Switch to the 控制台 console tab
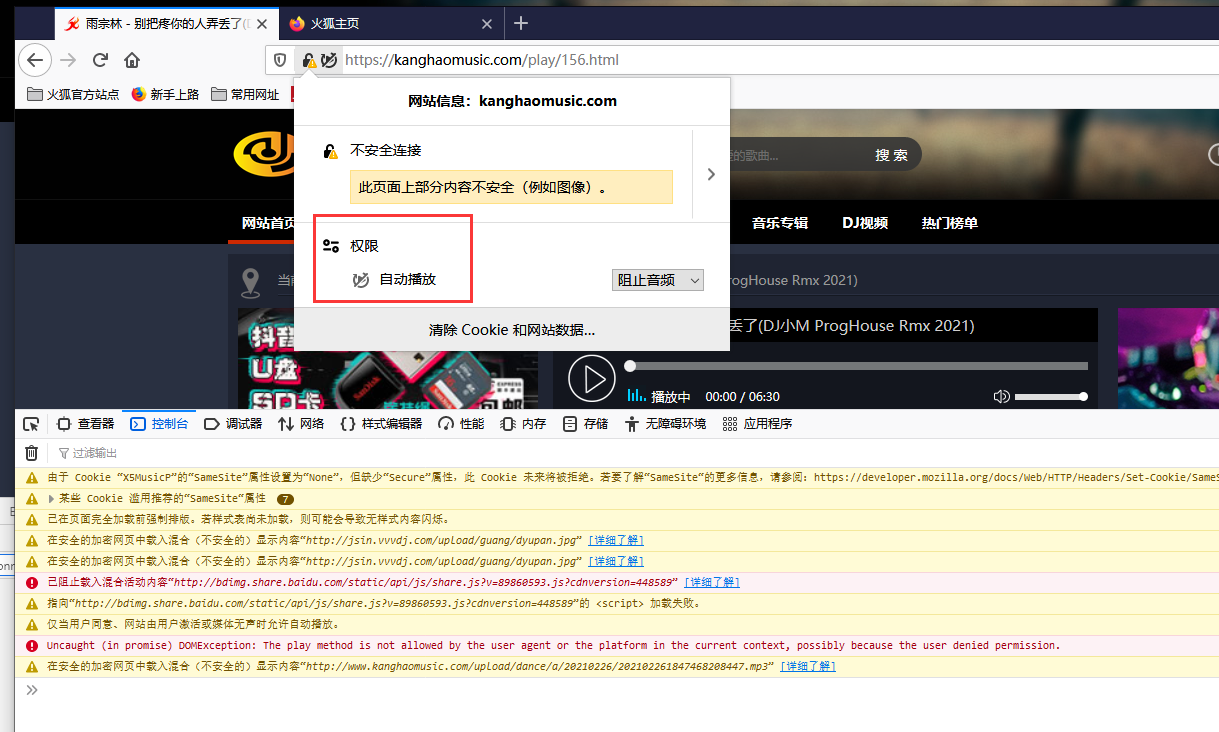The height and width of the screenshot is (732, 1219). click(160, 424)
